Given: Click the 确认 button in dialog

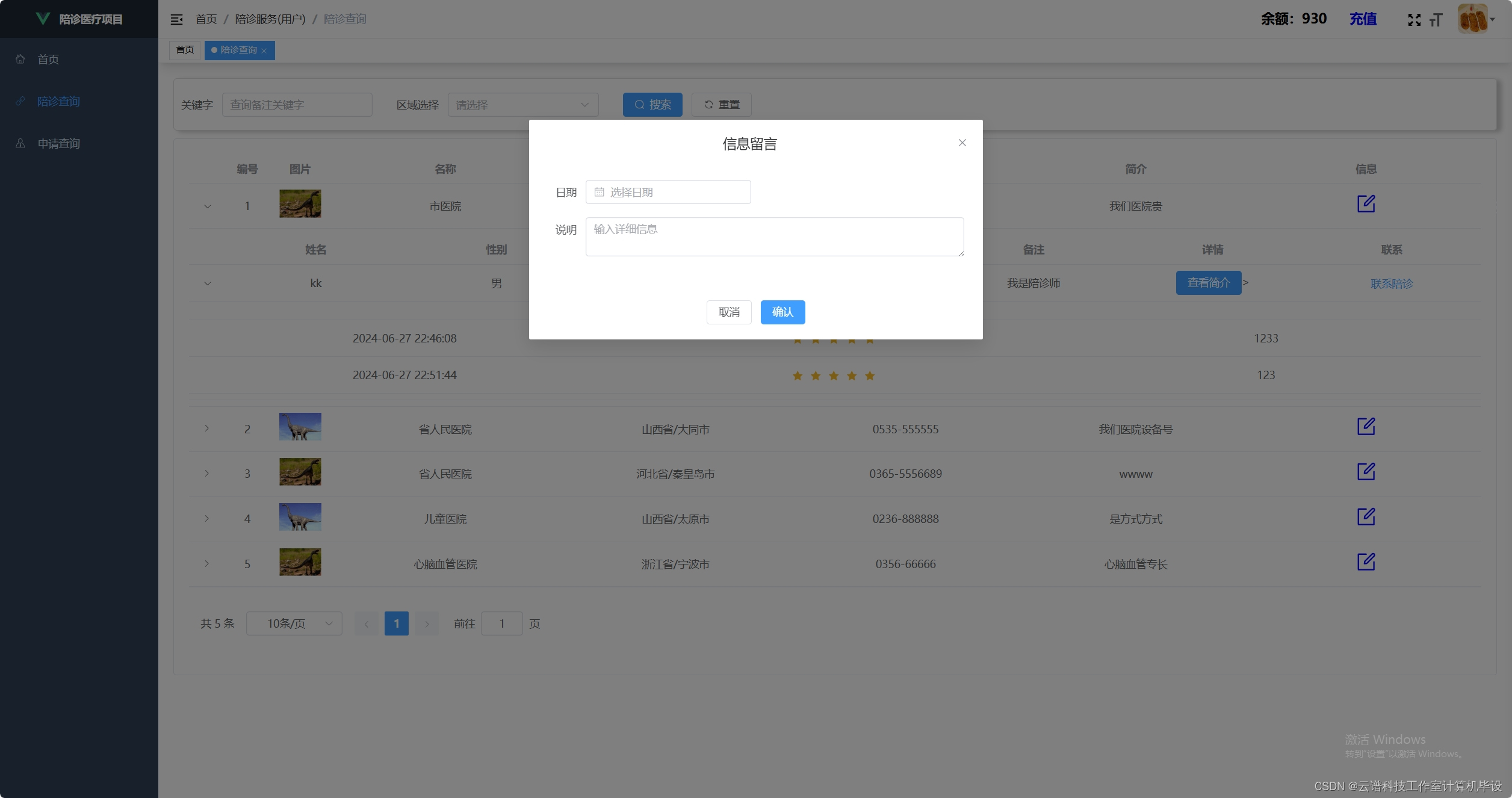Looking at the screenshot, I should (782, 312).
